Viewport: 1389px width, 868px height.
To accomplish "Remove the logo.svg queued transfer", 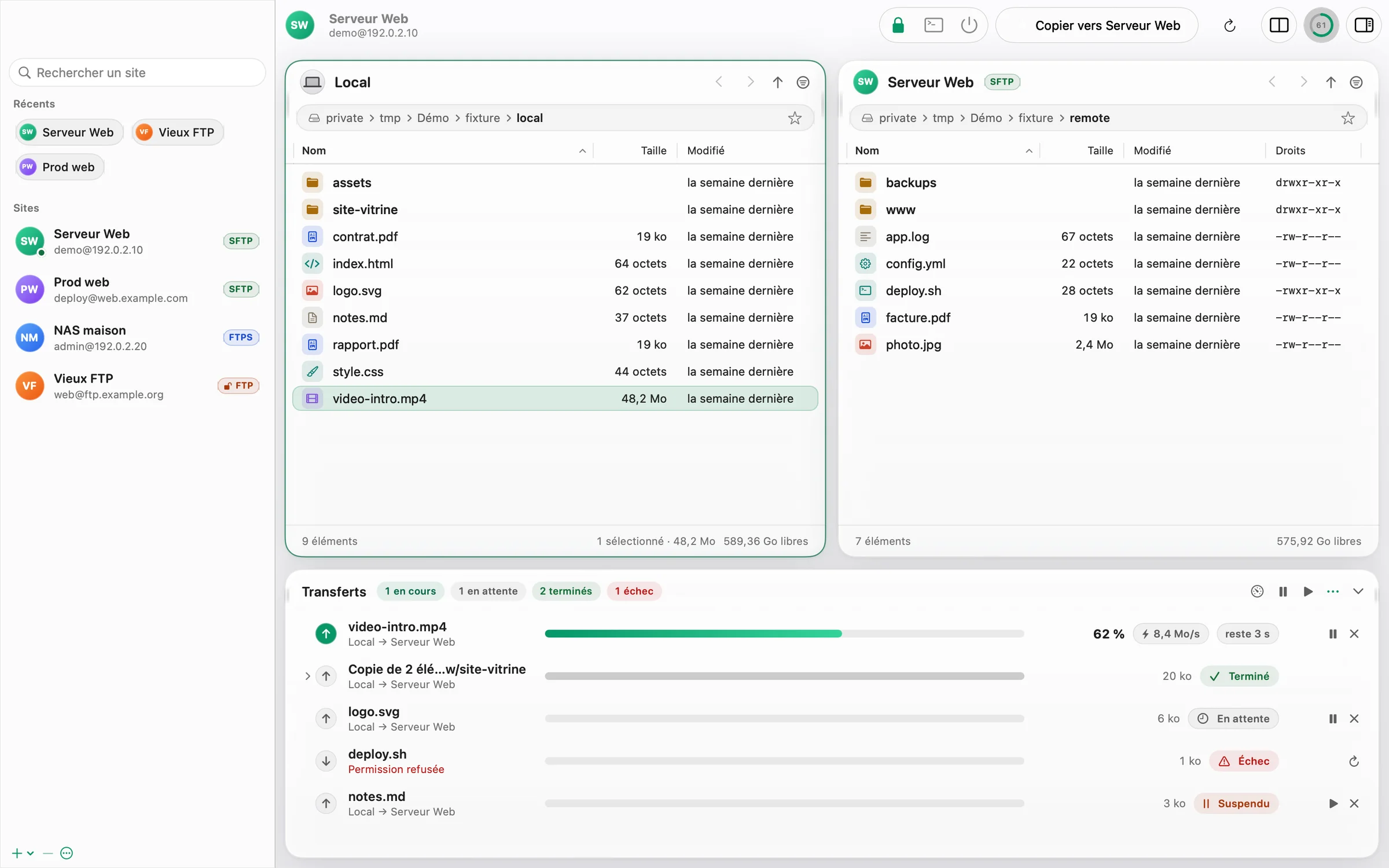I will (1354, 719).
